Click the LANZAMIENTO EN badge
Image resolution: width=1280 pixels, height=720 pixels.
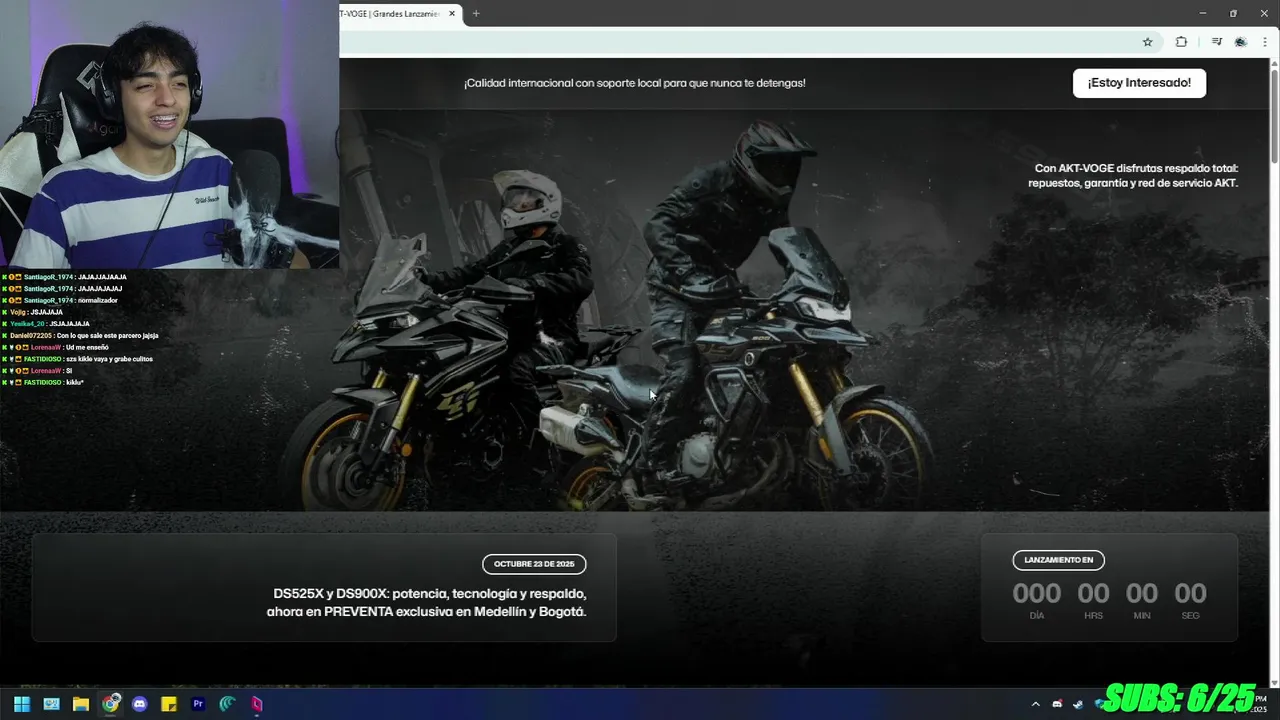click(x=1058, y=560)
